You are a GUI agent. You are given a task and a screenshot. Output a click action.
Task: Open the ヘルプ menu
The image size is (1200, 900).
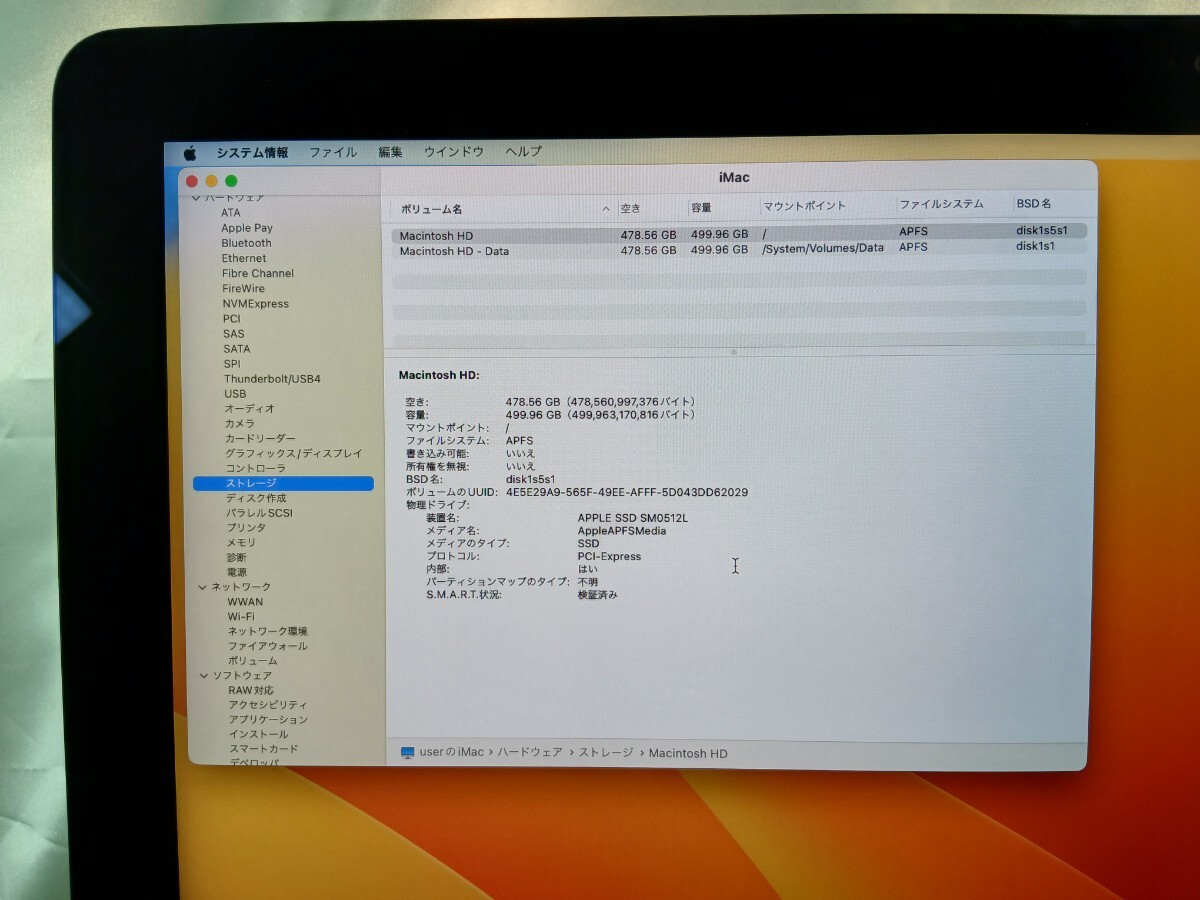pos(524,152)
